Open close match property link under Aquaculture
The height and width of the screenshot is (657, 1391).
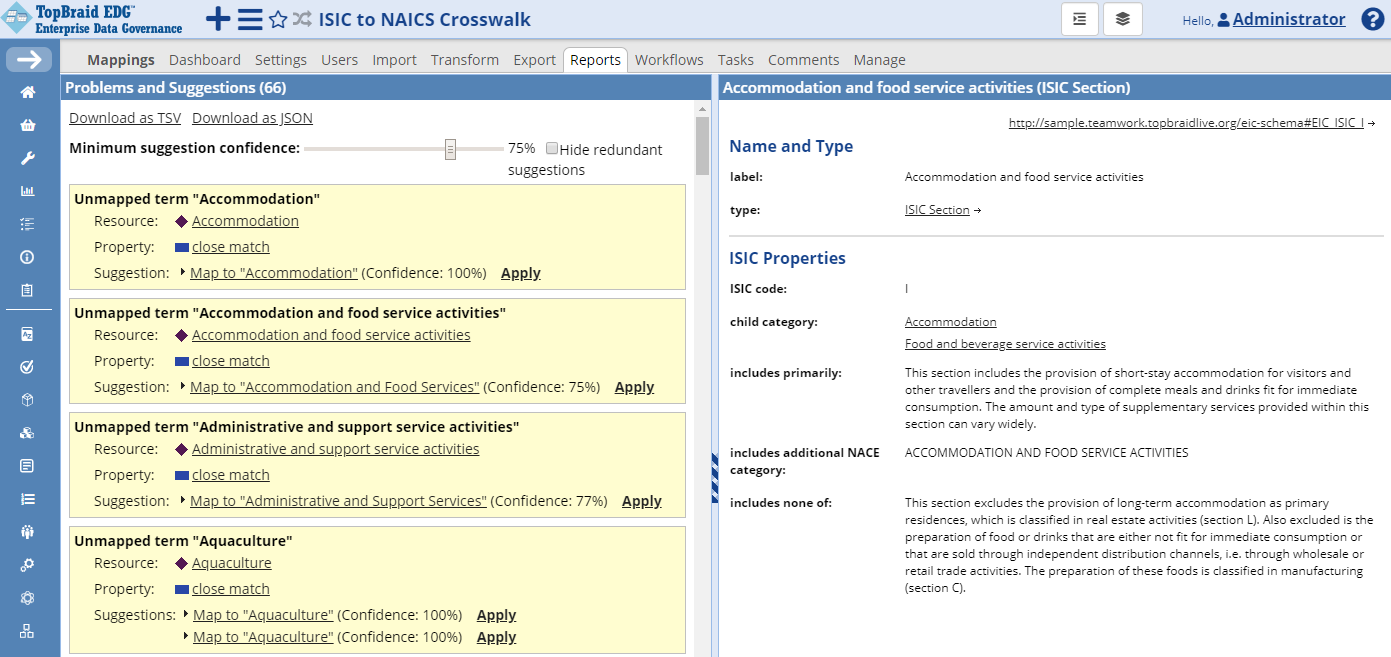point(231,589)
